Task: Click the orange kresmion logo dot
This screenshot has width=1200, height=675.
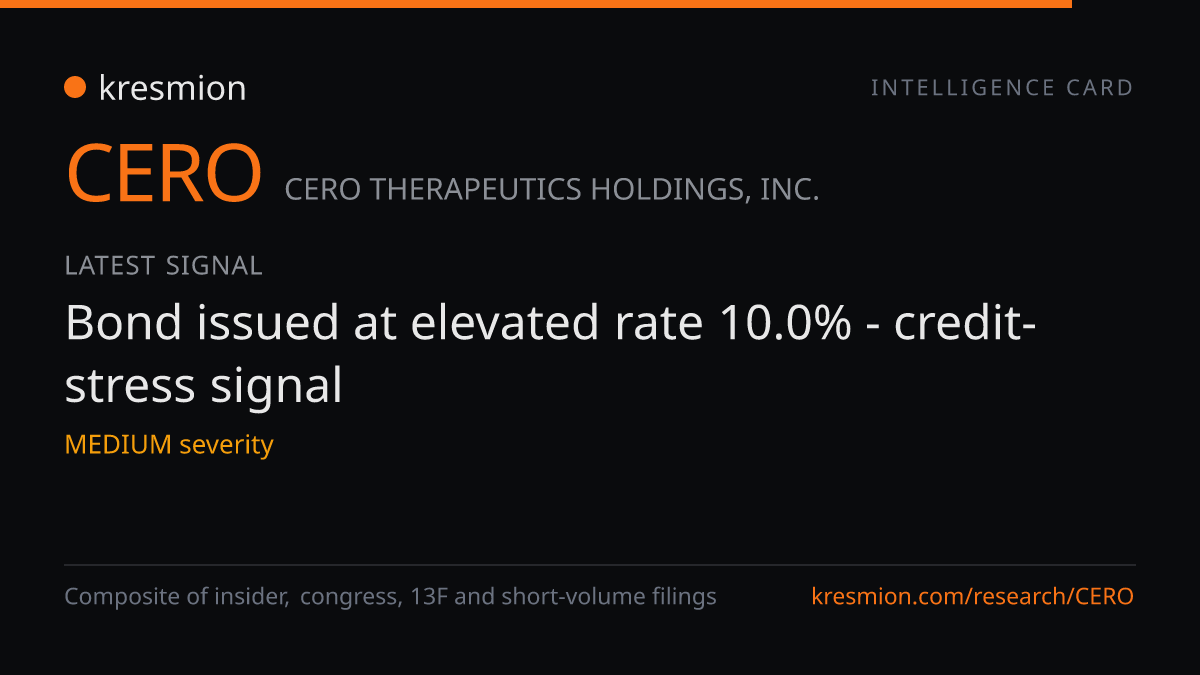Action: point(75,88)
